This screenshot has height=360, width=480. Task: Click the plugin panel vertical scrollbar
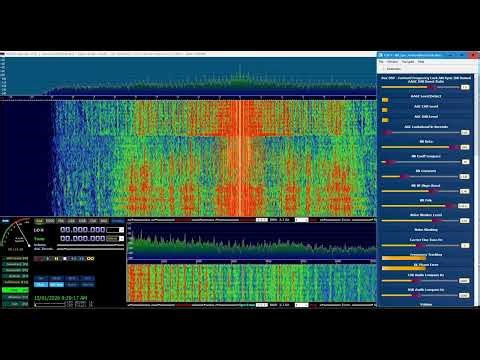coord(475,190)
